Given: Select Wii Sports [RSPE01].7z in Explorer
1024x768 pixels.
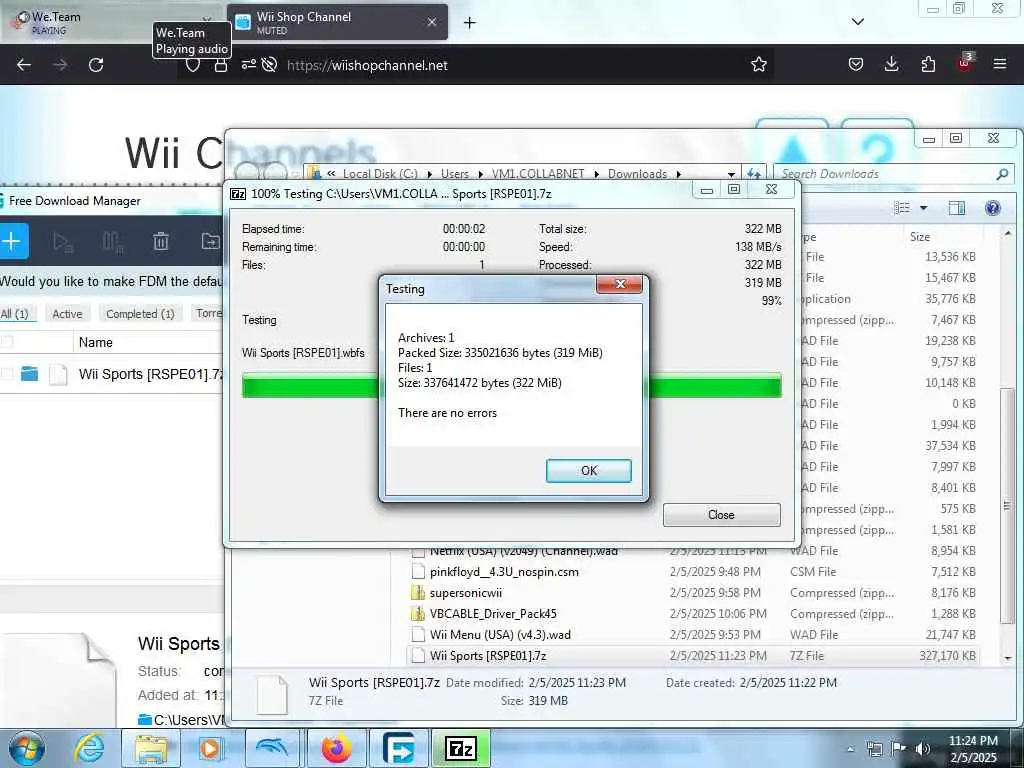Looking at the screenshot, I should [x=488, y=655].
